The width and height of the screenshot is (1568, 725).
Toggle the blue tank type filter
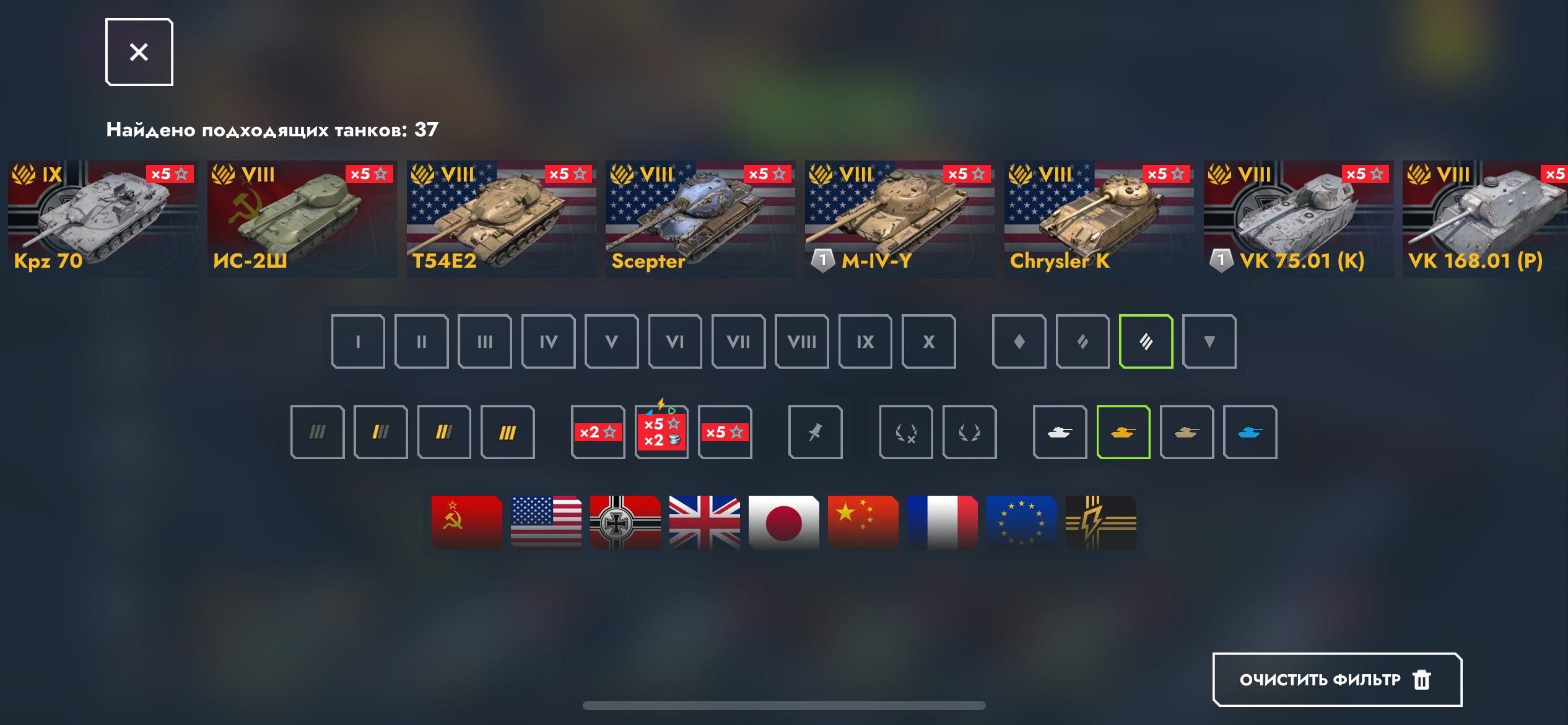[x=1250, y=432]
